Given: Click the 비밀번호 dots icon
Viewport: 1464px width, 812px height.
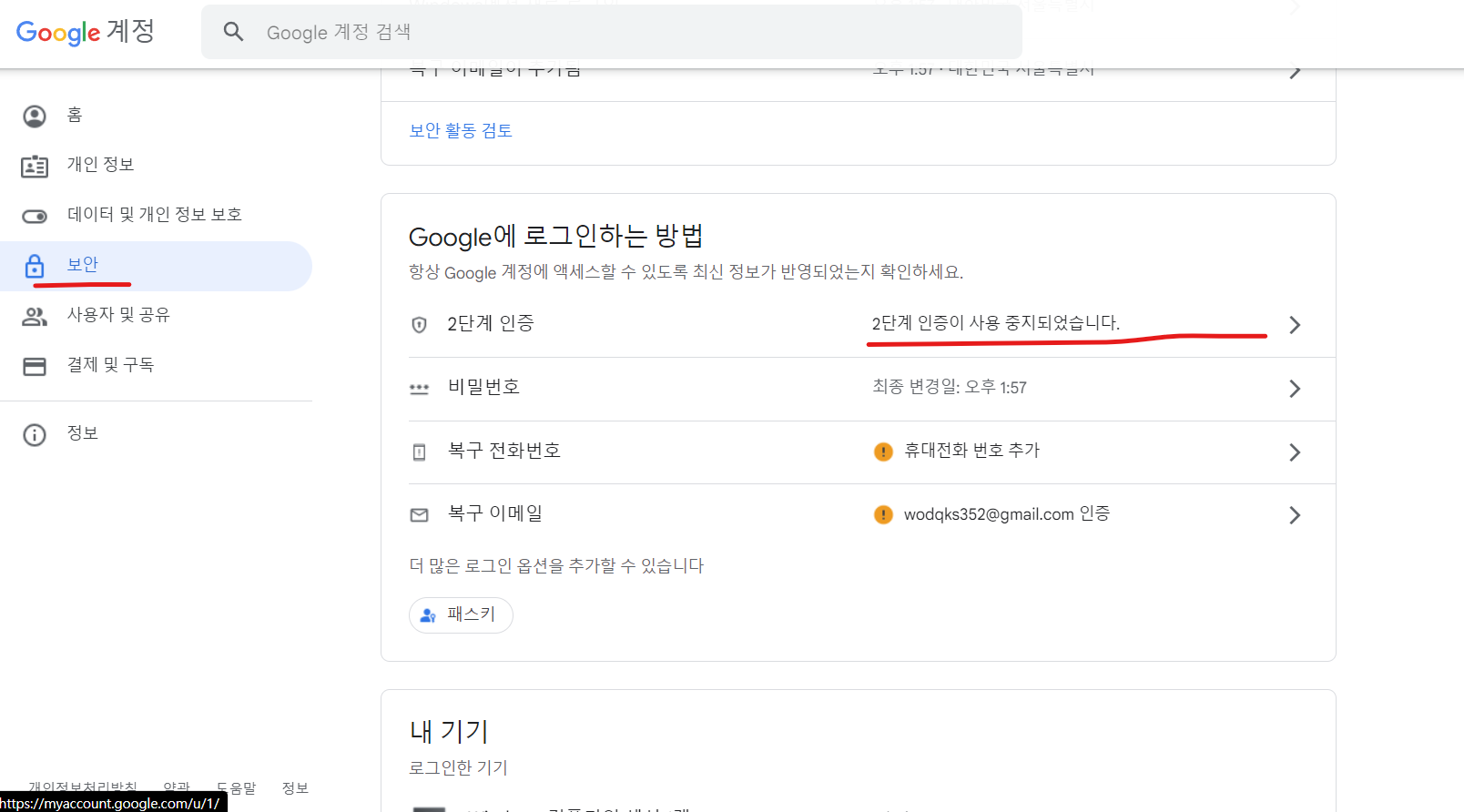Looking at the screenshot, I should pos(419,389).
